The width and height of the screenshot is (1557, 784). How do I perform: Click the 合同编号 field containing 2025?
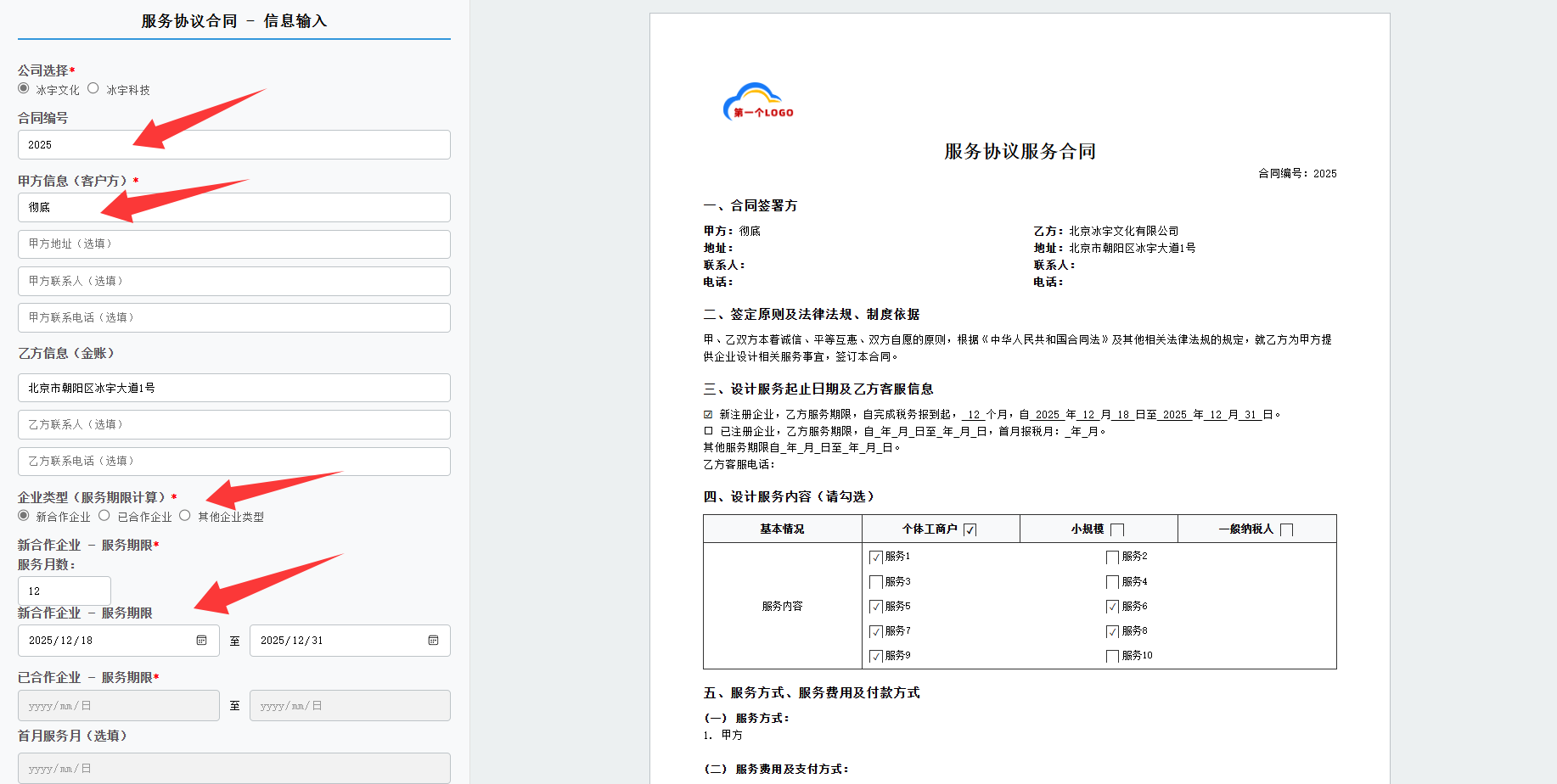(x=234, y=144)
